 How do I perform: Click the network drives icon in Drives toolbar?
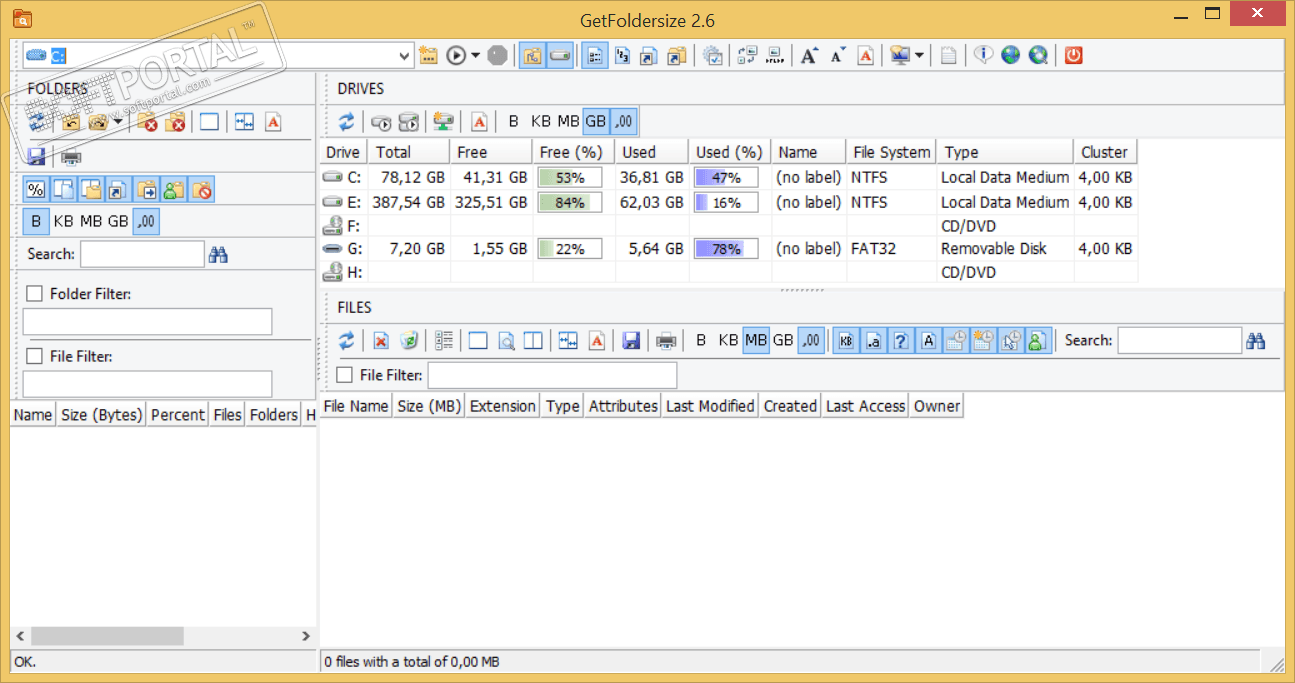[x=443, y=122]
